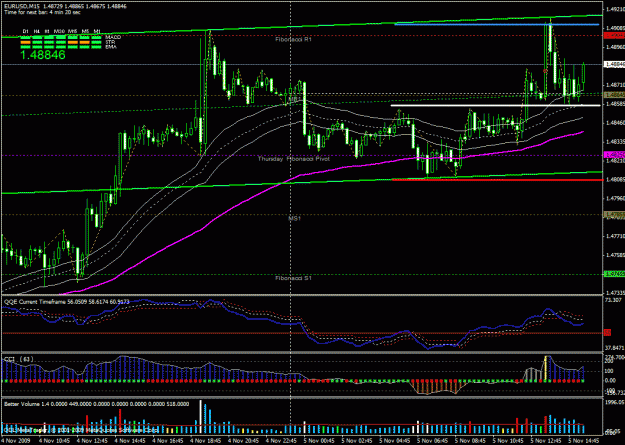This screenshot has height=445, width=625.
Task: Click the 1.47960 price scale label
Action: (615, 198)
